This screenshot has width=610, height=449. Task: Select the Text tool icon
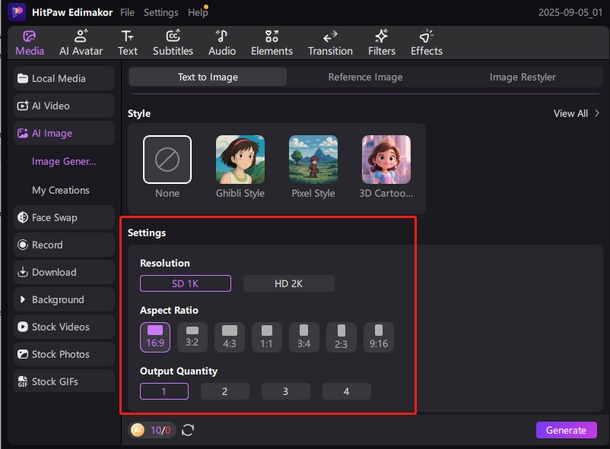tap(127, 37)
